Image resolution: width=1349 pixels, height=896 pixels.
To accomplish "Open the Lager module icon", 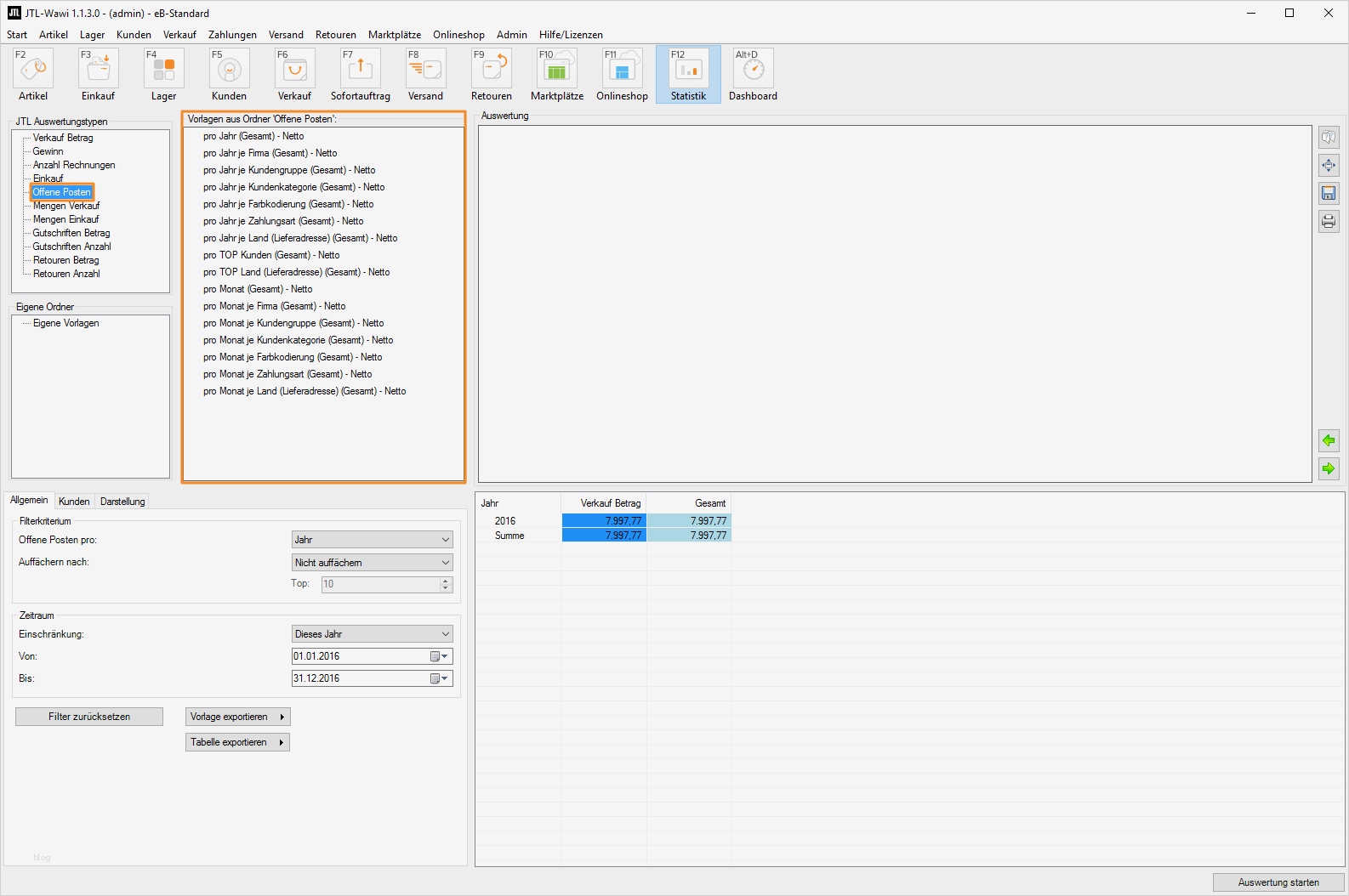I will [164, 69].
